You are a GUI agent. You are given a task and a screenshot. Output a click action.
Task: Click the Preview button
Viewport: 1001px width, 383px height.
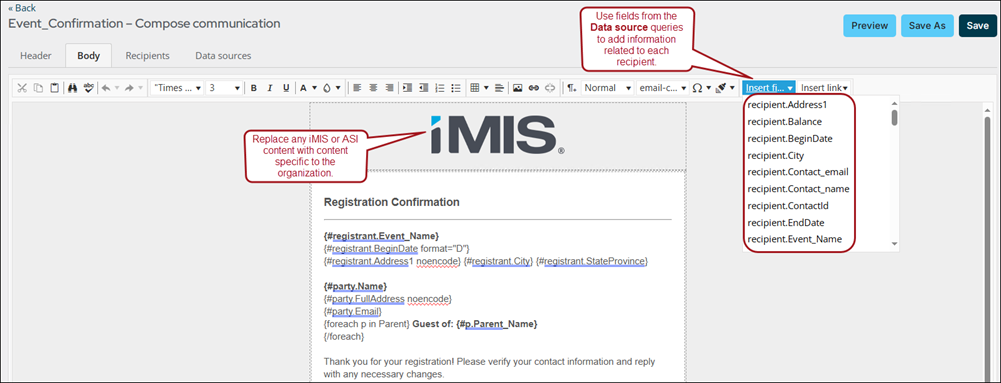coord(869,26)
